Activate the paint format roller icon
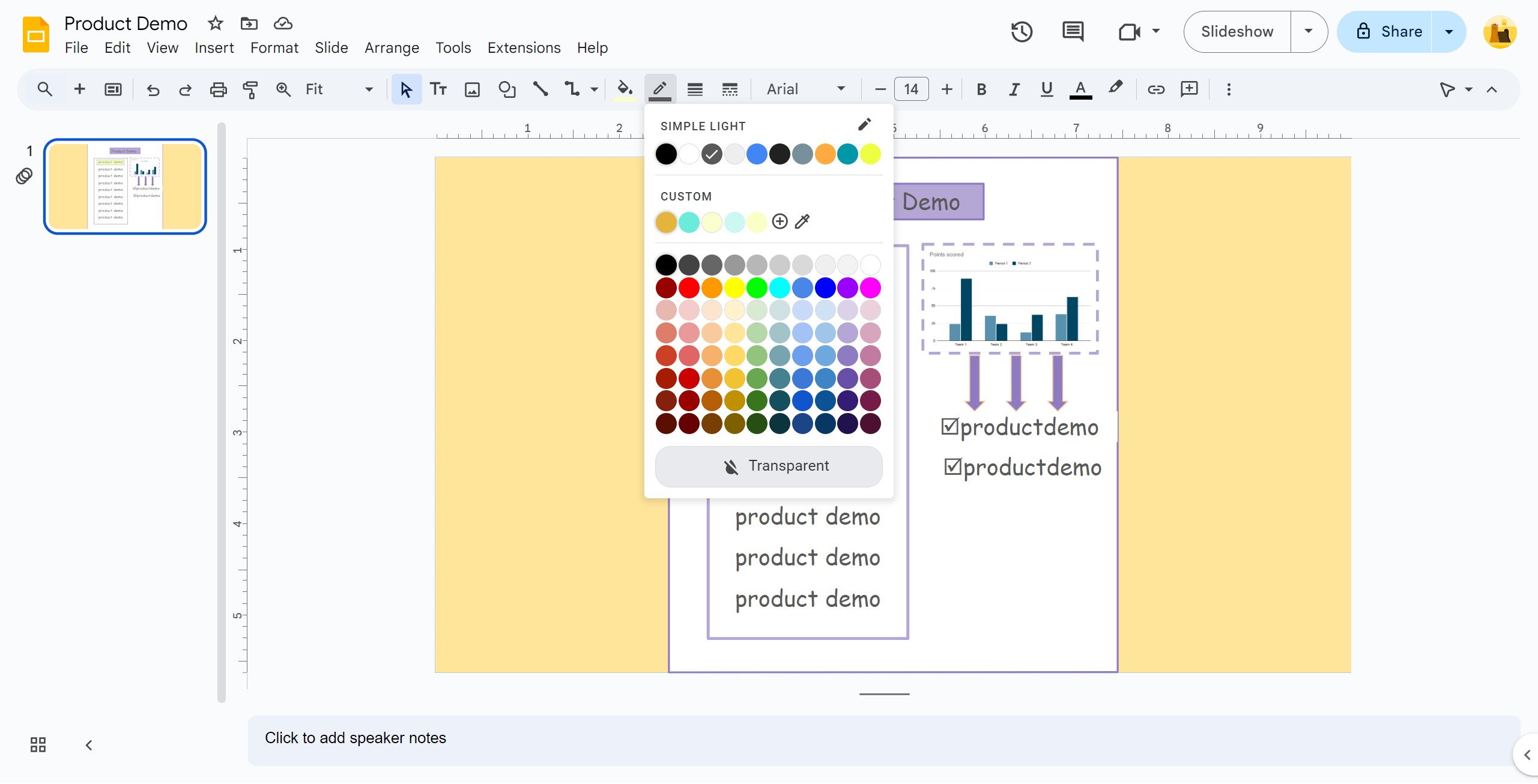The width and height of the screenshot is (1538, 784). pyautogui.click(x=250, y=89)
